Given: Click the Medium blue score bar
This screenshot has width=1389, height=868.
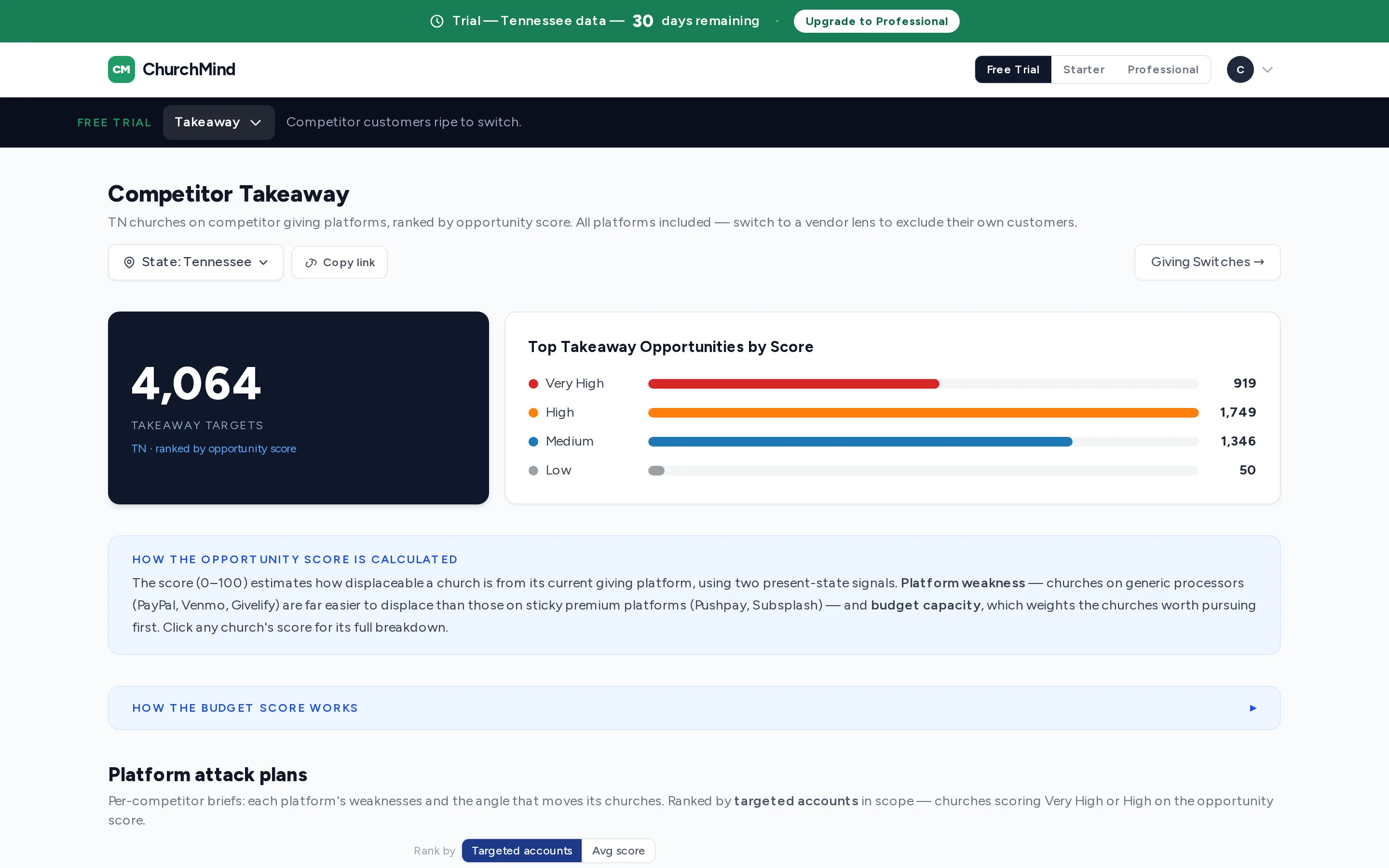Looking at the screenshot, I should tap(860, 441).
